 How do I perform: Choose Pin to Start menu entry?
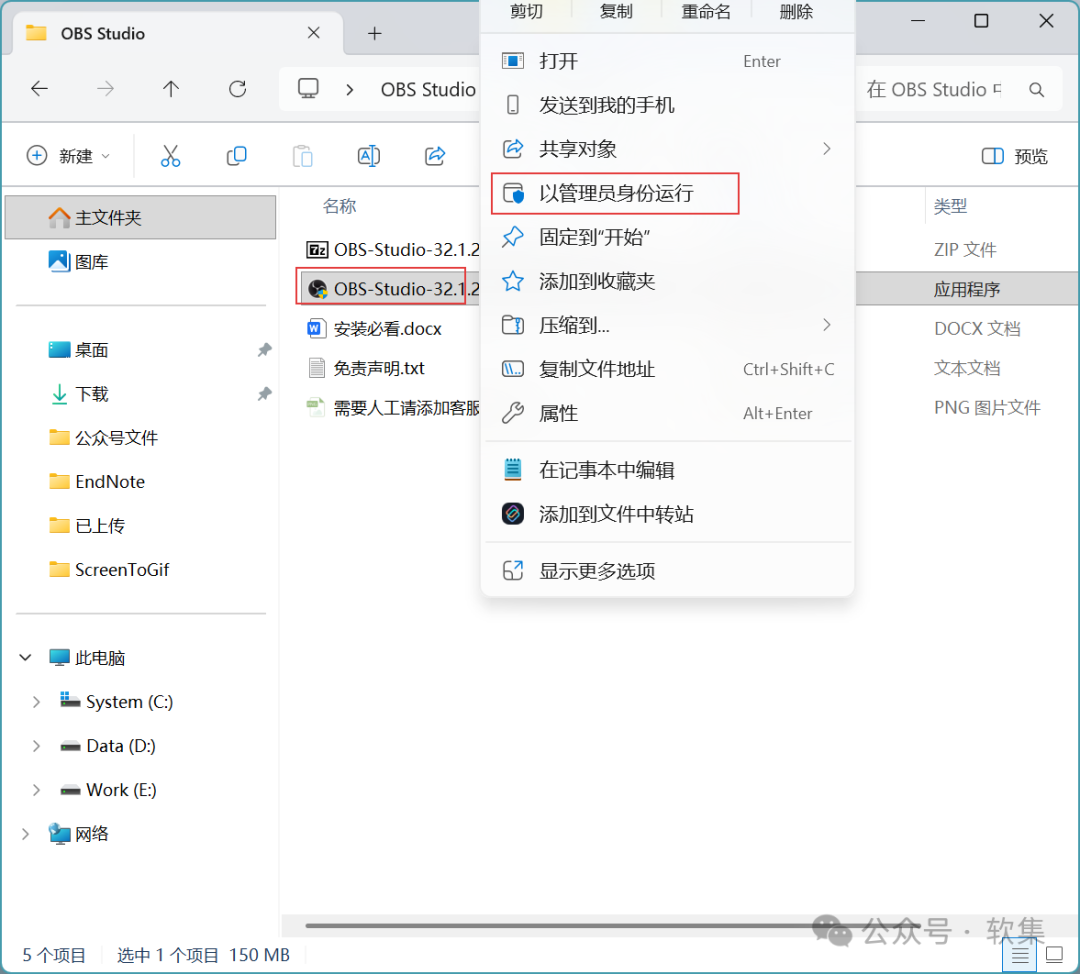tap(668, 237)
